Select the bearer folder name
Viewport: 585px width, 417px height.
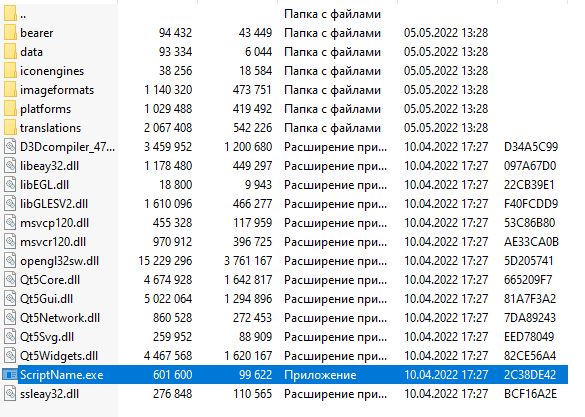click(37, 33)
